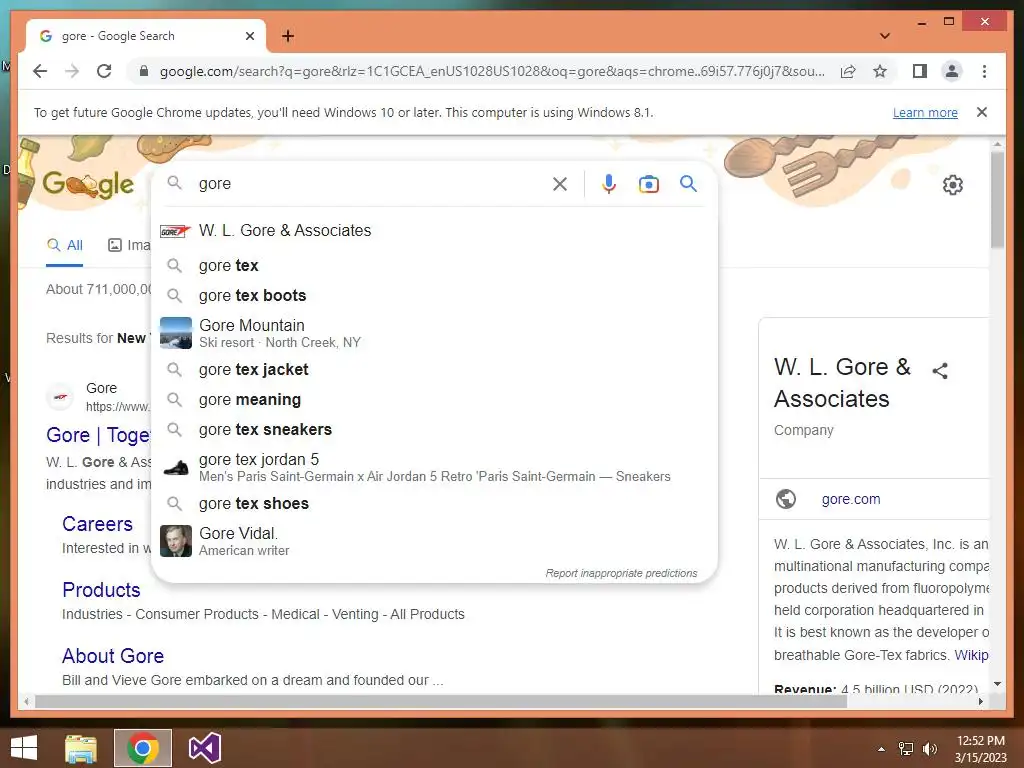This screenshot has height=768, width=1024.
Task: Pick "gore tex jacket" suggestion
Action: tap(434, 370)
